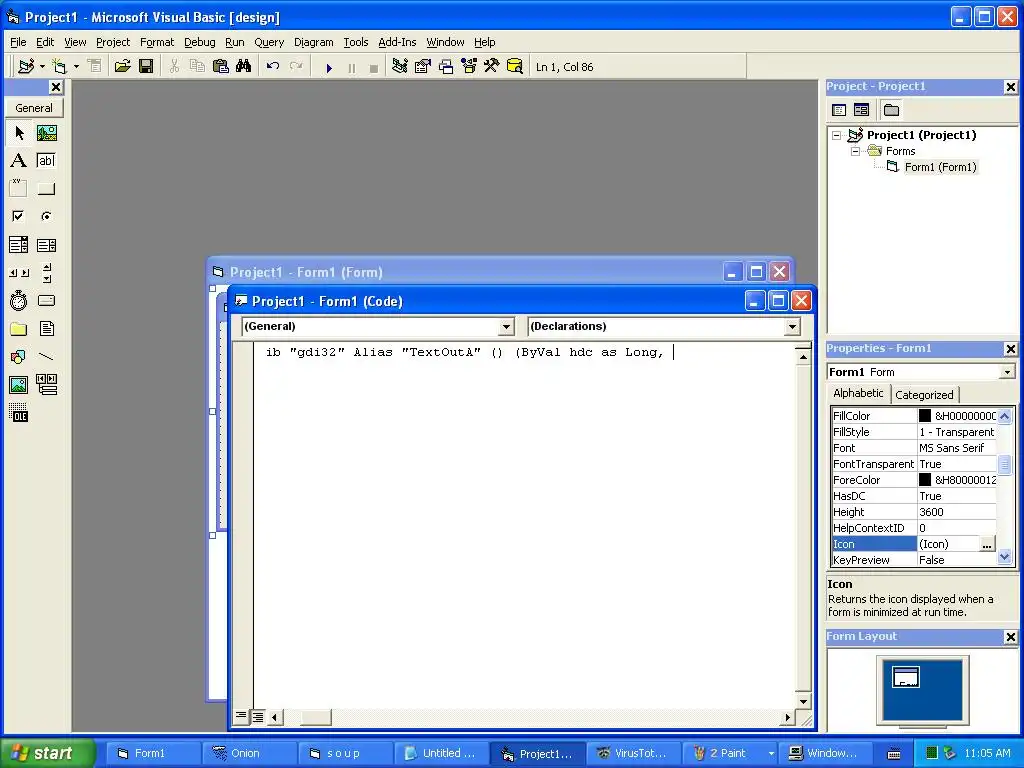Collapse the Project1 tree node
Screen dimensions: 1024x768
837,136
